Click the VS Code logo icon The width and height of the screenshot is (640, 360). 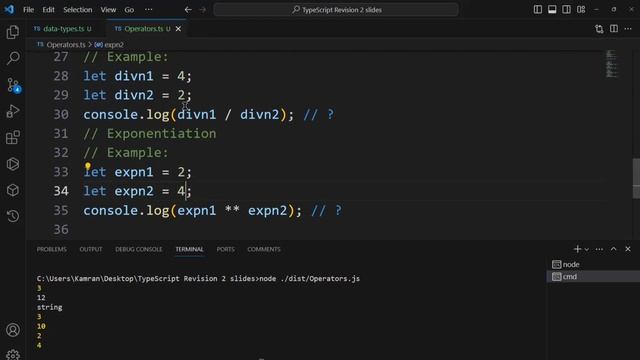pyautogui.click(x=9, y=9)
